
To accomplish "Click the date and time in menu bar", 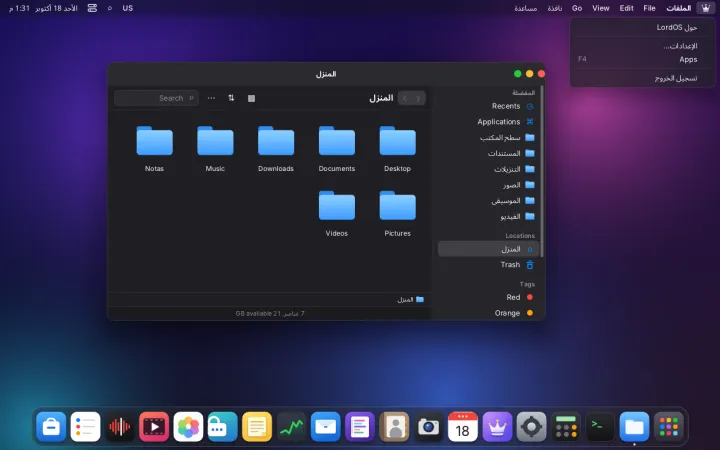I will point(43,8).
